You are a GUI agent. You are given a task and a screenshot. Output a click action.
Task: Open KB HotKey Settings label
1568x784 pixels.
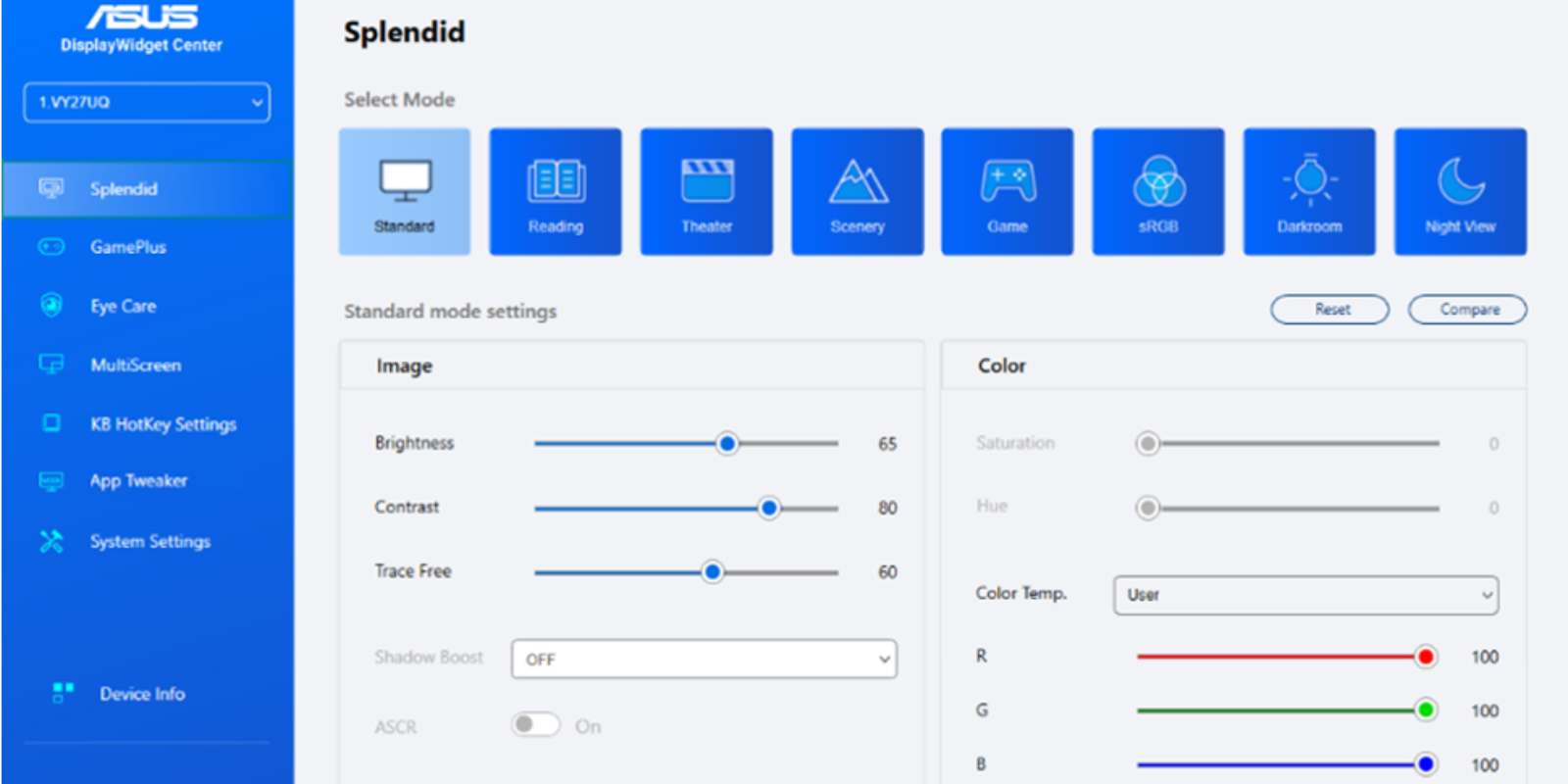pyautogui.click(x=164, y=423)
